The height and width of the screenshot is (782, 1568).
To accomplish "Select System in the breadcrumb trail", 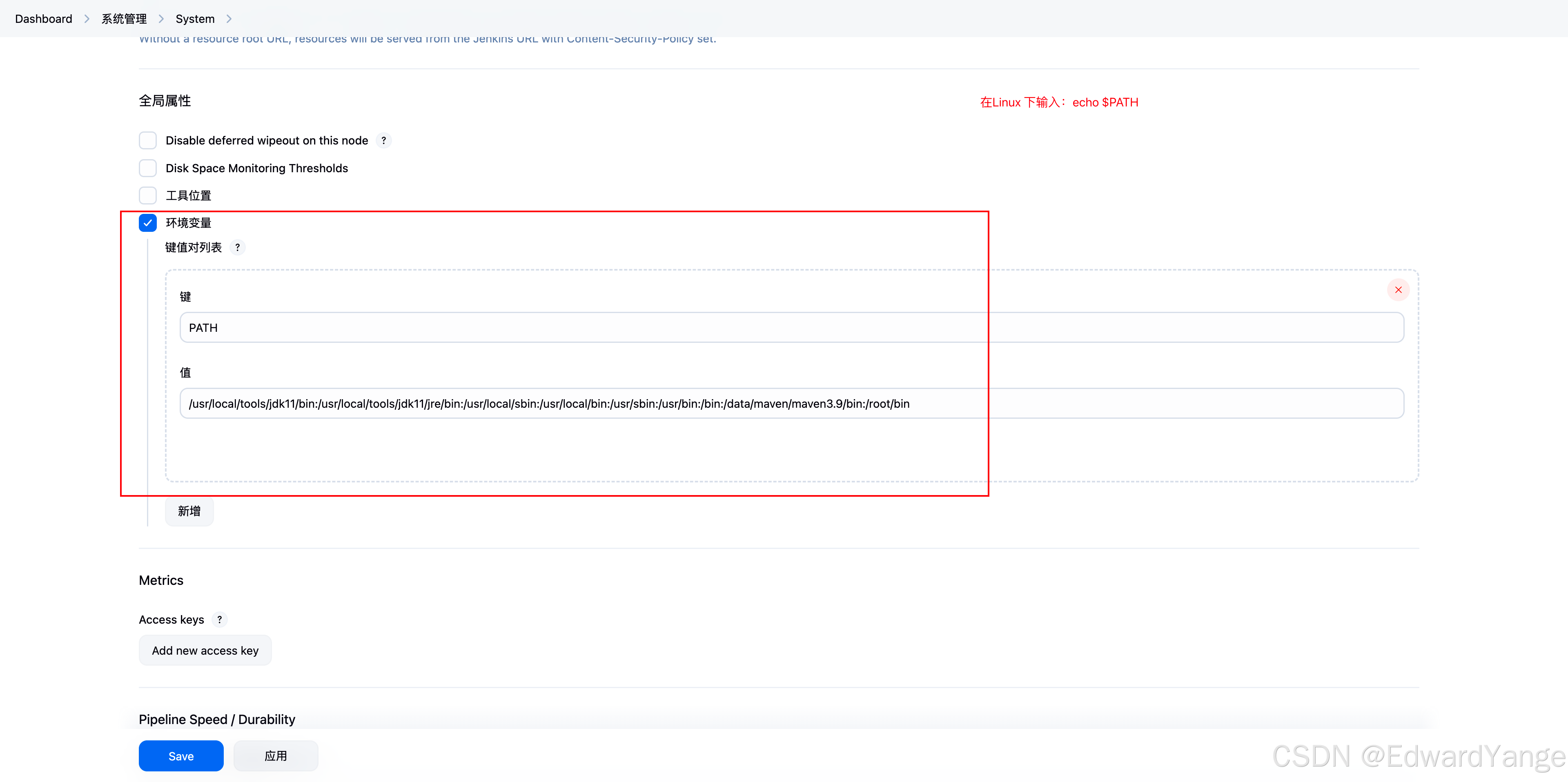I will point(195,18).
